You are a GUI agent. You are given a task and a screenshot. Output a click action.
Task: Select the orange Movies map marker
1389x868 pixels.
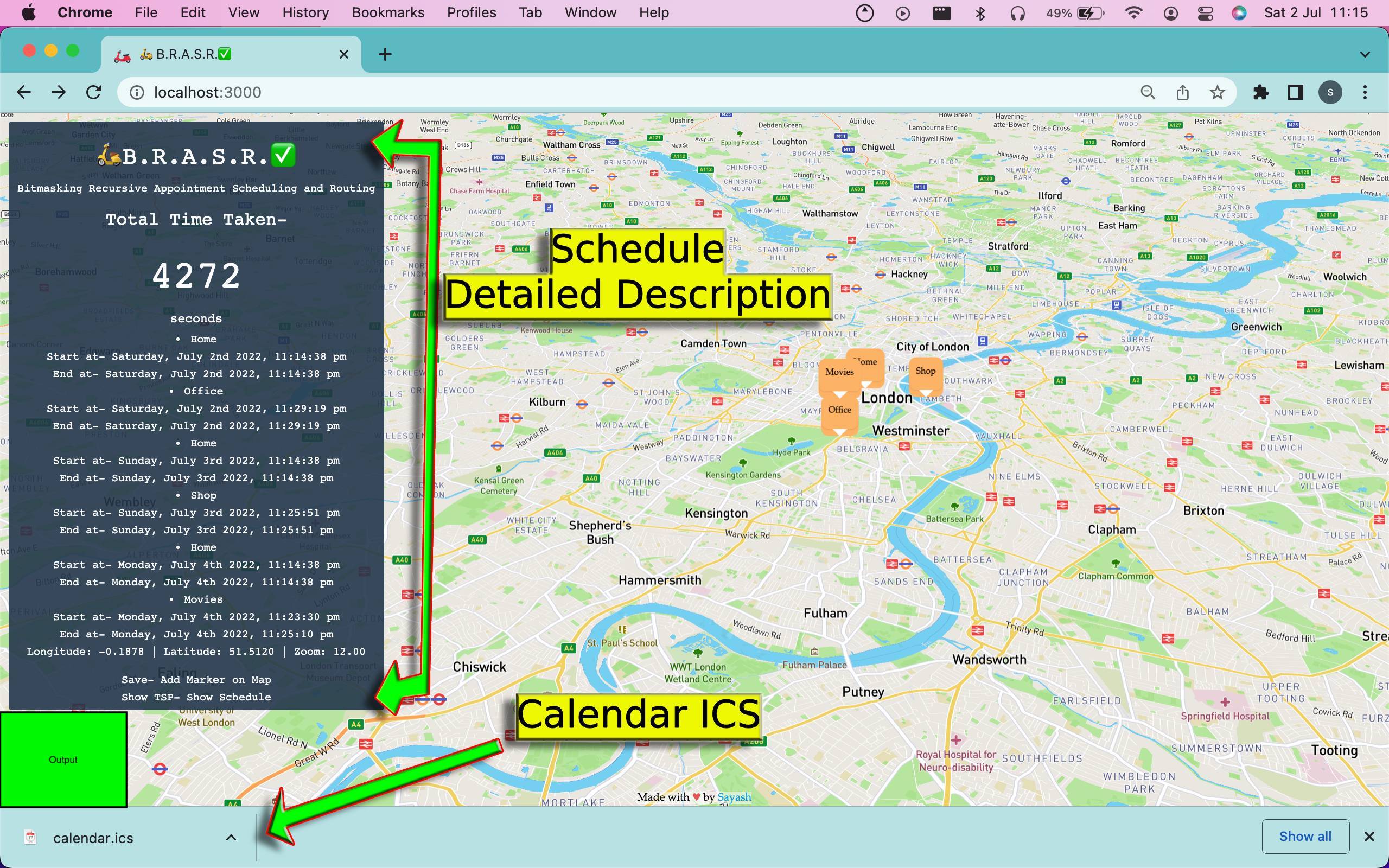coord(839,372)
